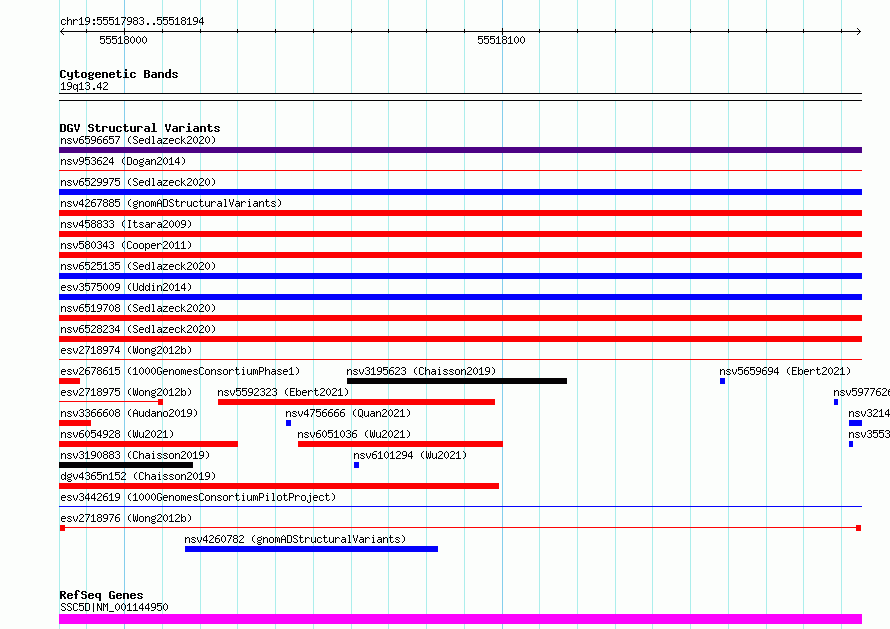Select red bar under nsv6054928

tap(148, 444)
